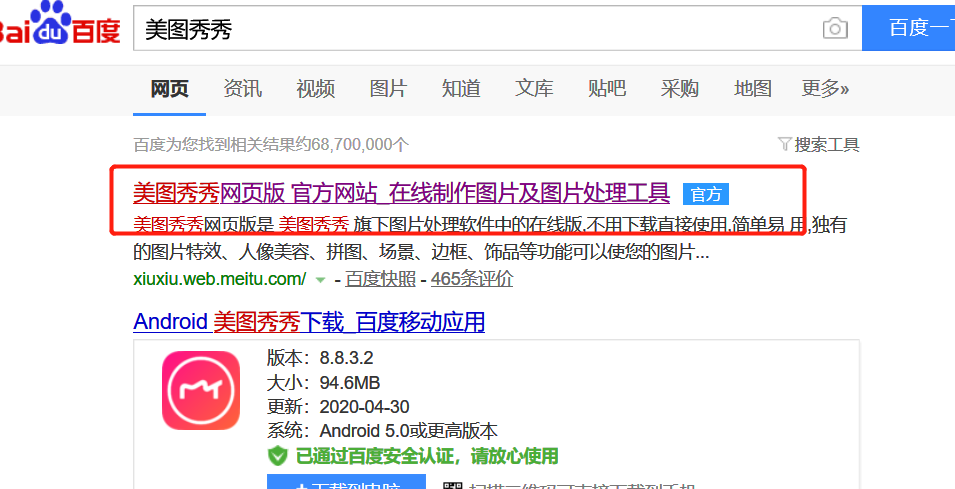Image resolution: width=955 pixels, height=489 pixels.
Task: Expand the 更多» menu
Action: coord(825,89)
